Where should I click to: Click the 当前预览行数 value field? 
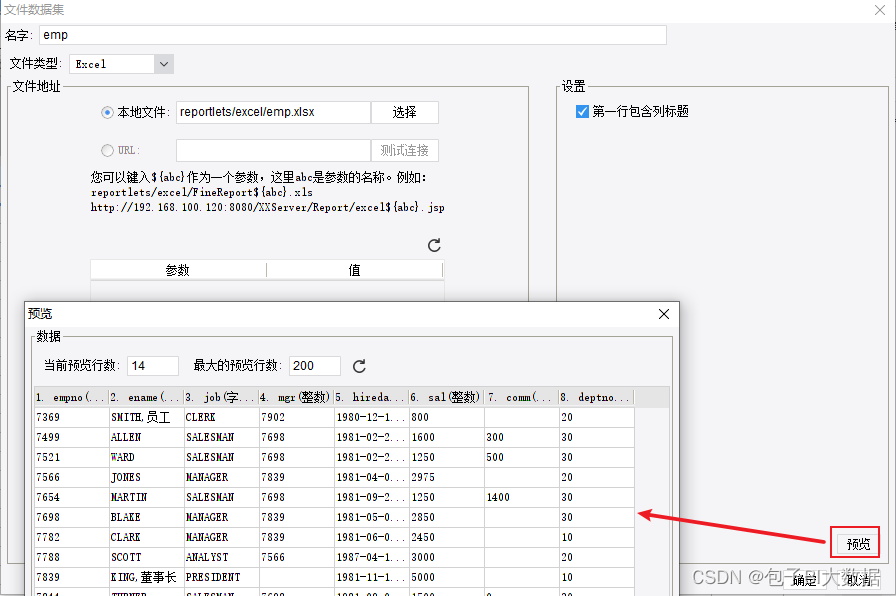(152, 365)
